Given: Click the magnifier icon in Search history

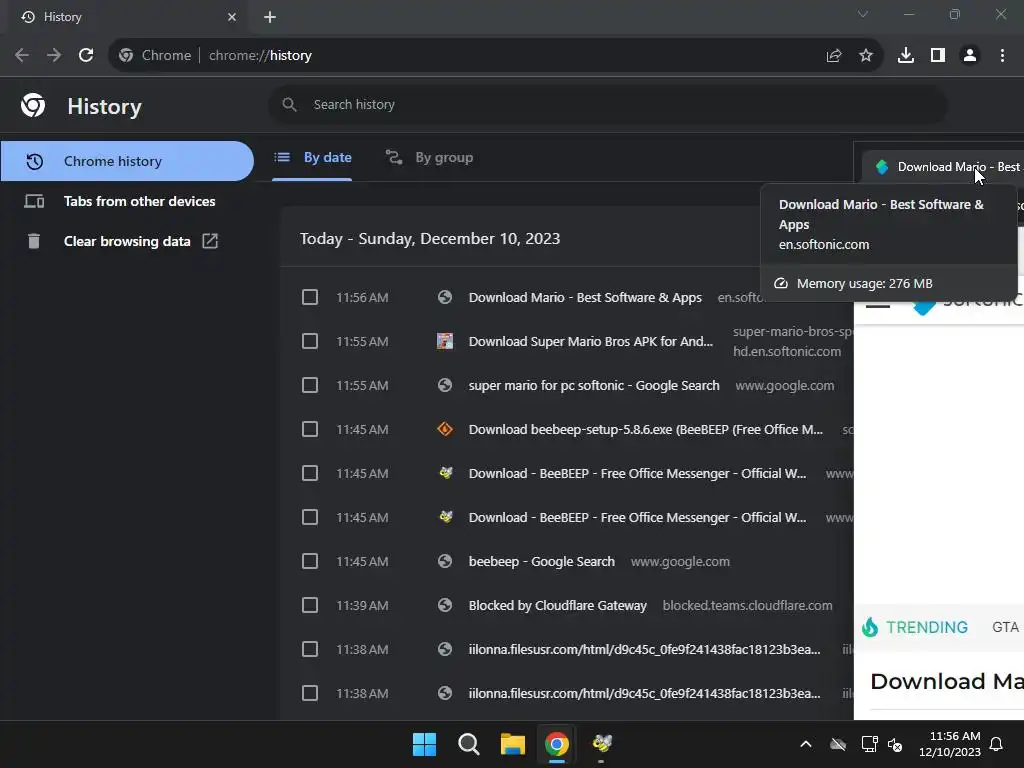Looking at the screenshot, I should [289, 104].
